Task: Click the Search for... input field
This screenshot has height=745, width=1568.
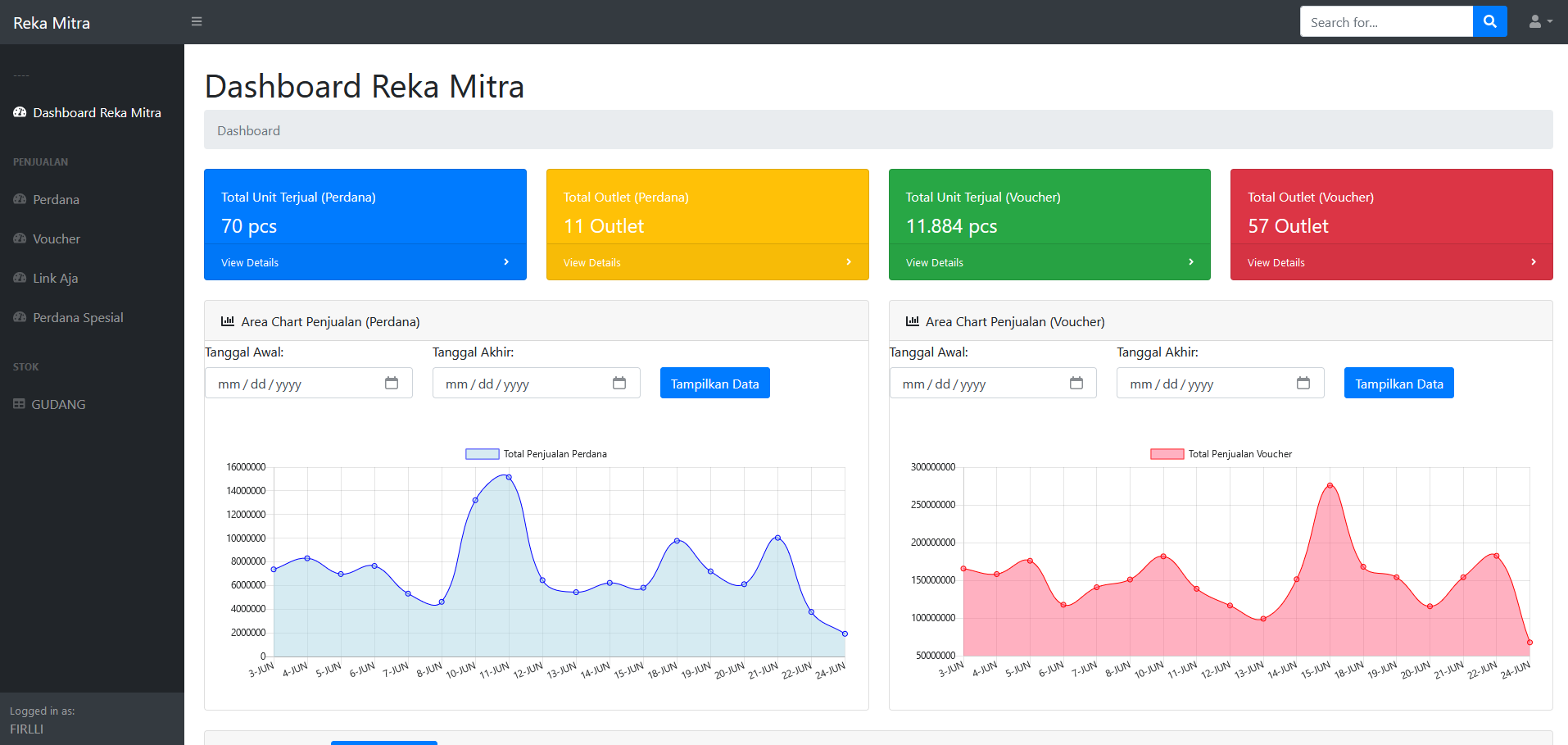Action: pyautogui.click(x=1386, y=21)
